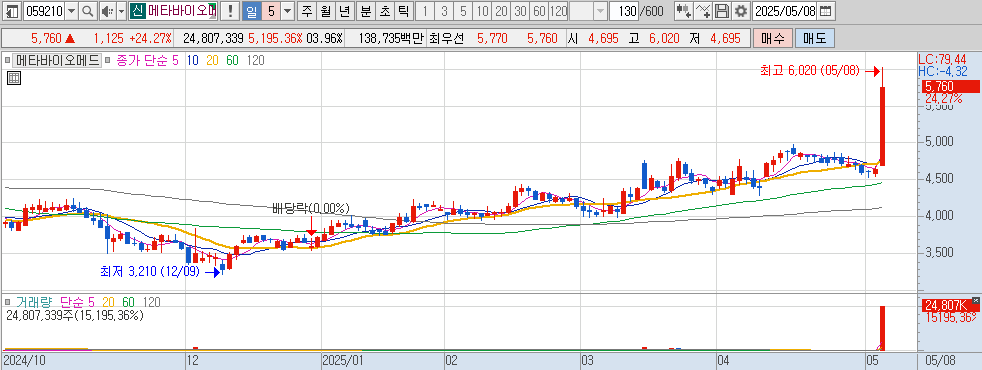Image resolution: width=982 pixels, height=370 pixels.
Task: Click the 메타바이오메드 chart legend label
Action: pos(58,61)
